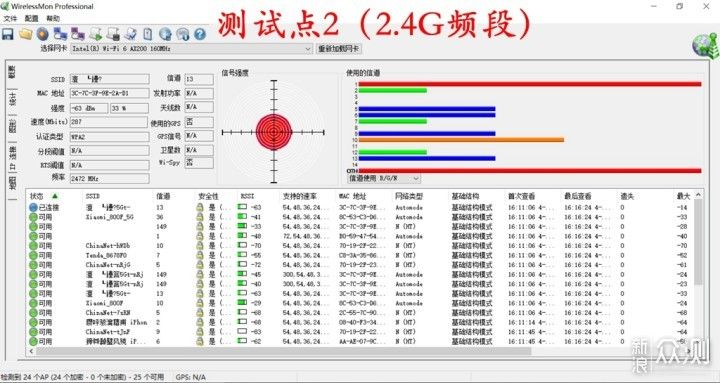Click the 重新加载网卡 button
Screen dimensions: 720x383
point(339,49)
